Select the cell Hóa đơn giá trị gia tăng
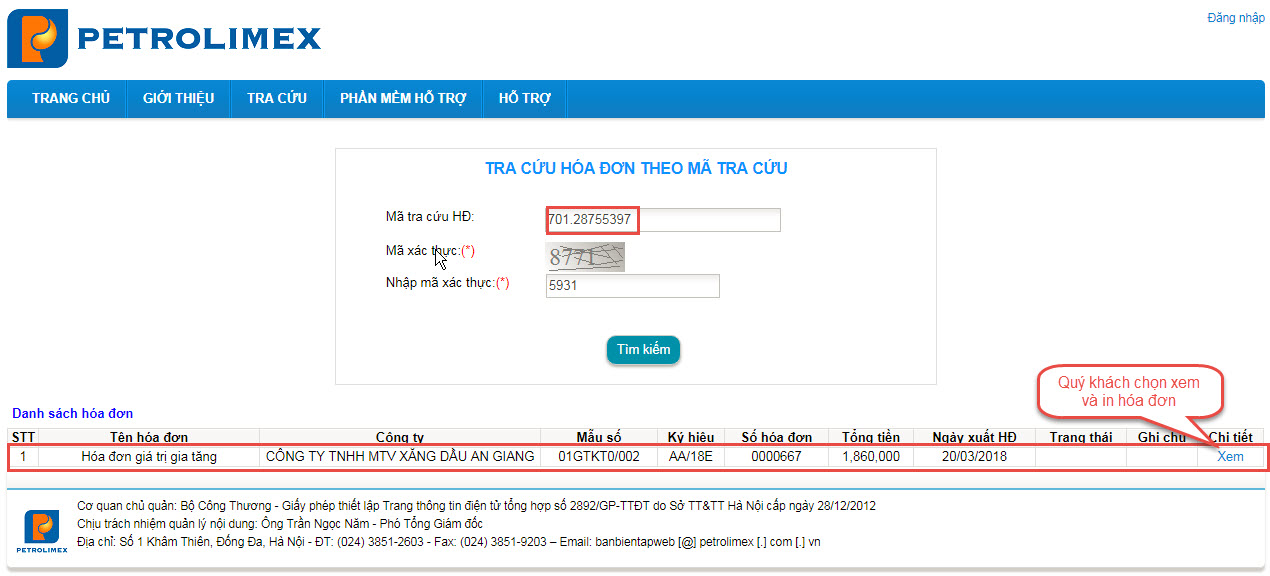Viewport: 1270px width, 576px height. click(149, 457)
